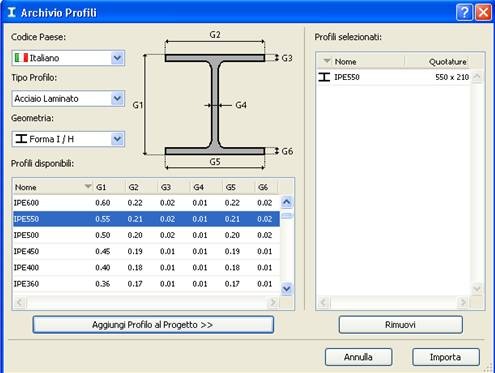
Task: Click the 0.18 G2 value of IPE400
Action: [135, 268]
